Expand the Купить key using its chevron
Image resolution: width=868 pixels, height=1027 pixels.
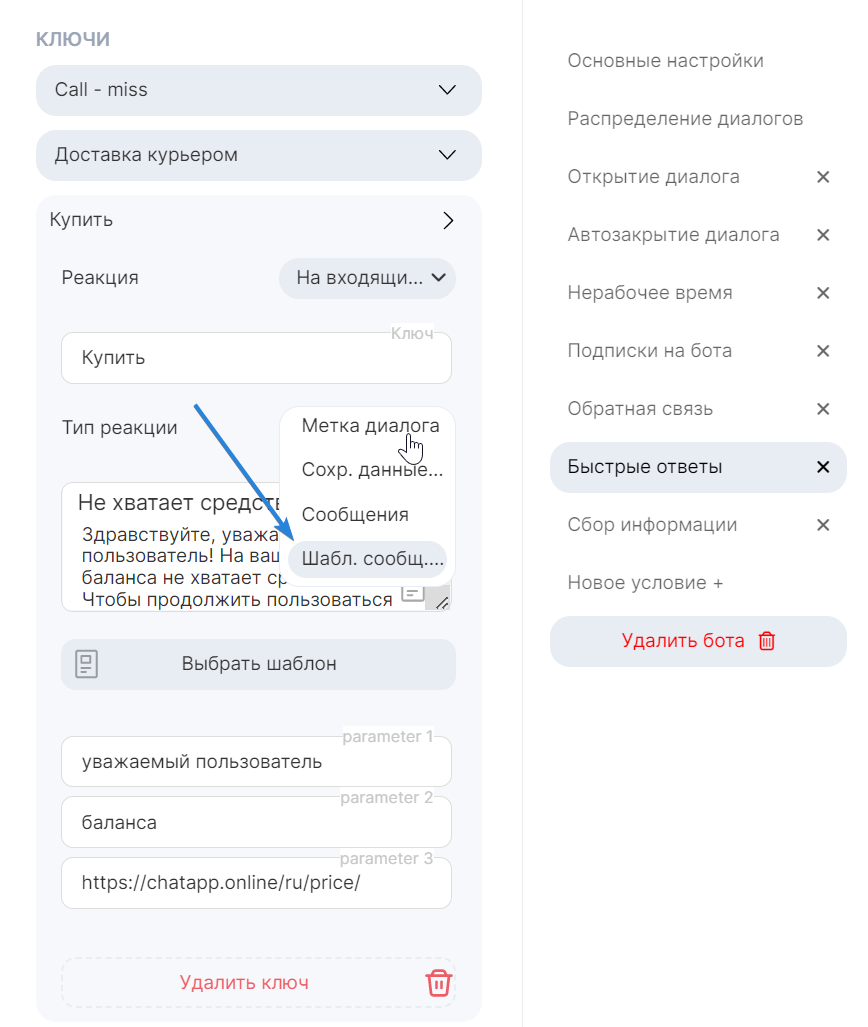point(448,220)
